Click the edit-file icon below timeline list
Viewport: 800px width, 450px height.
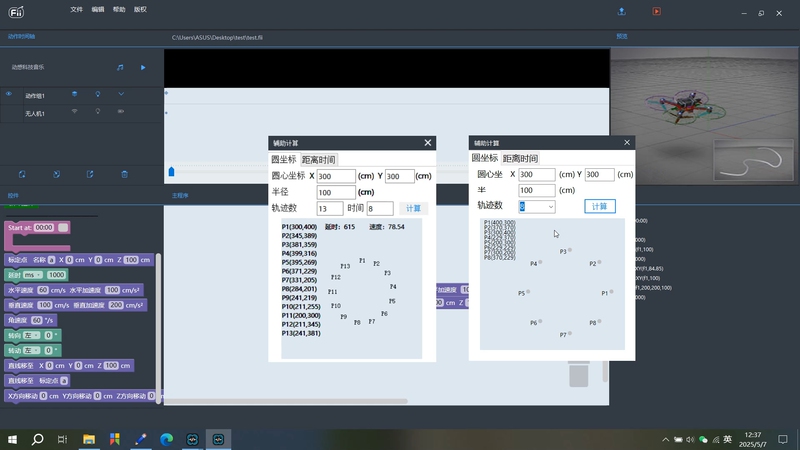pyautogui.click(x=90, y=174)
